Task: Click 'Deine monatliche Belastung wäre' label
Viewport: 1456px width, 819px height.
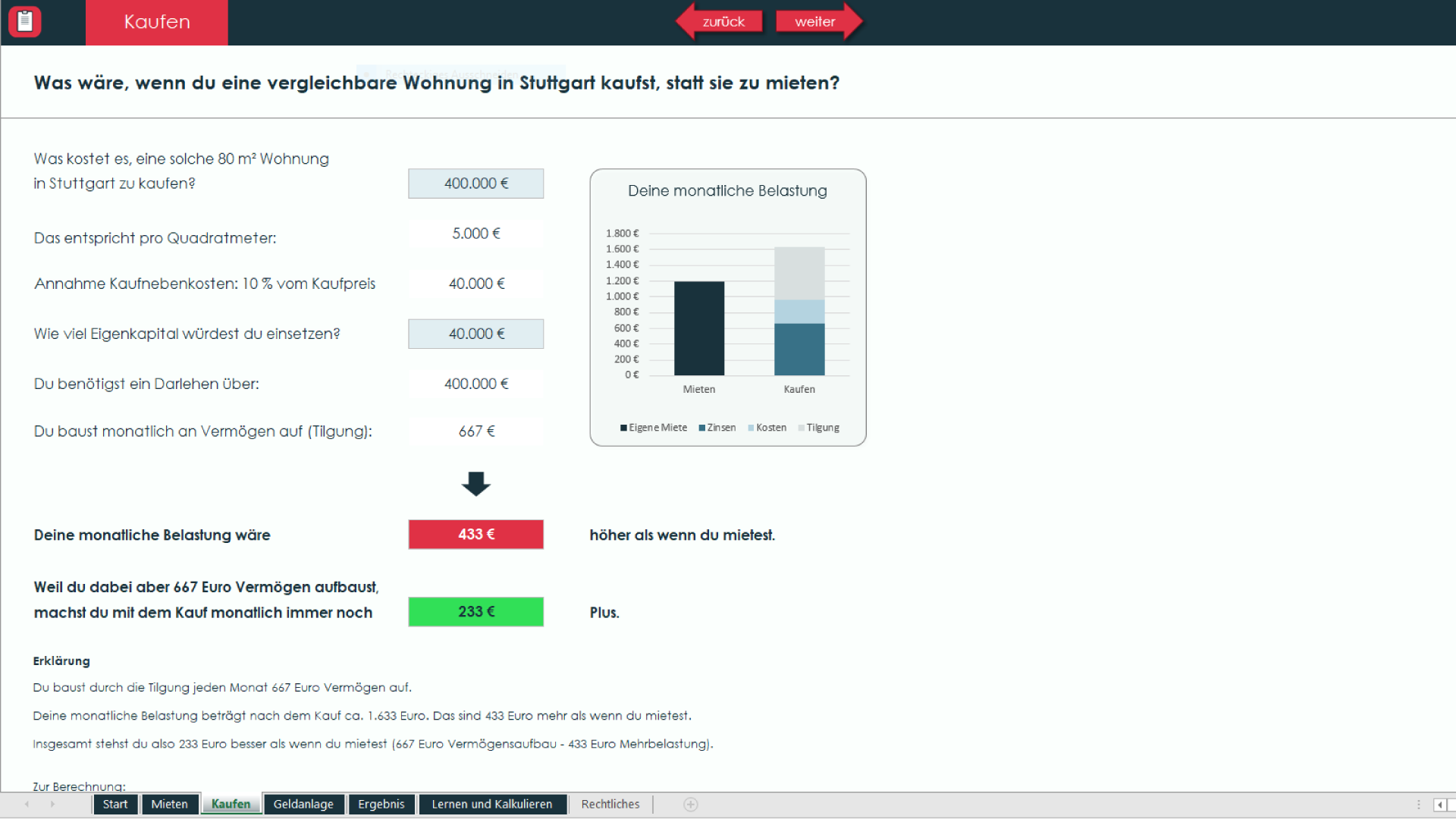Action: click(x=152, y=535)
